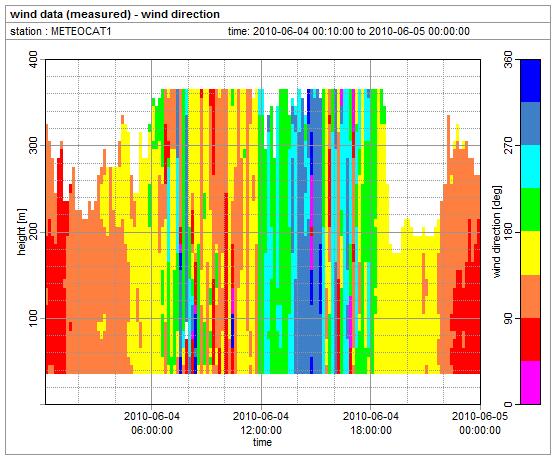
Task: Click the title 'wind data (measured) - wind direction'
Action: coord(115,15)
